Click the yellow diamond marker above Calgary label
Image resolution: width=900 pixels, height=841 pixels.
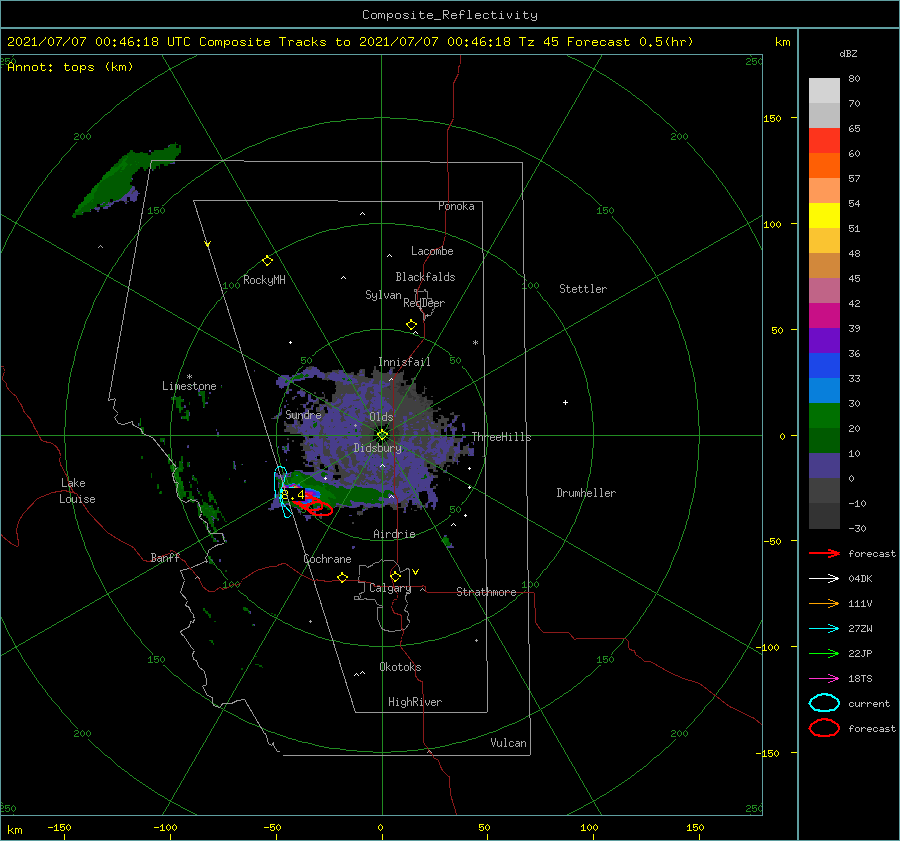[x=395, y=576]
